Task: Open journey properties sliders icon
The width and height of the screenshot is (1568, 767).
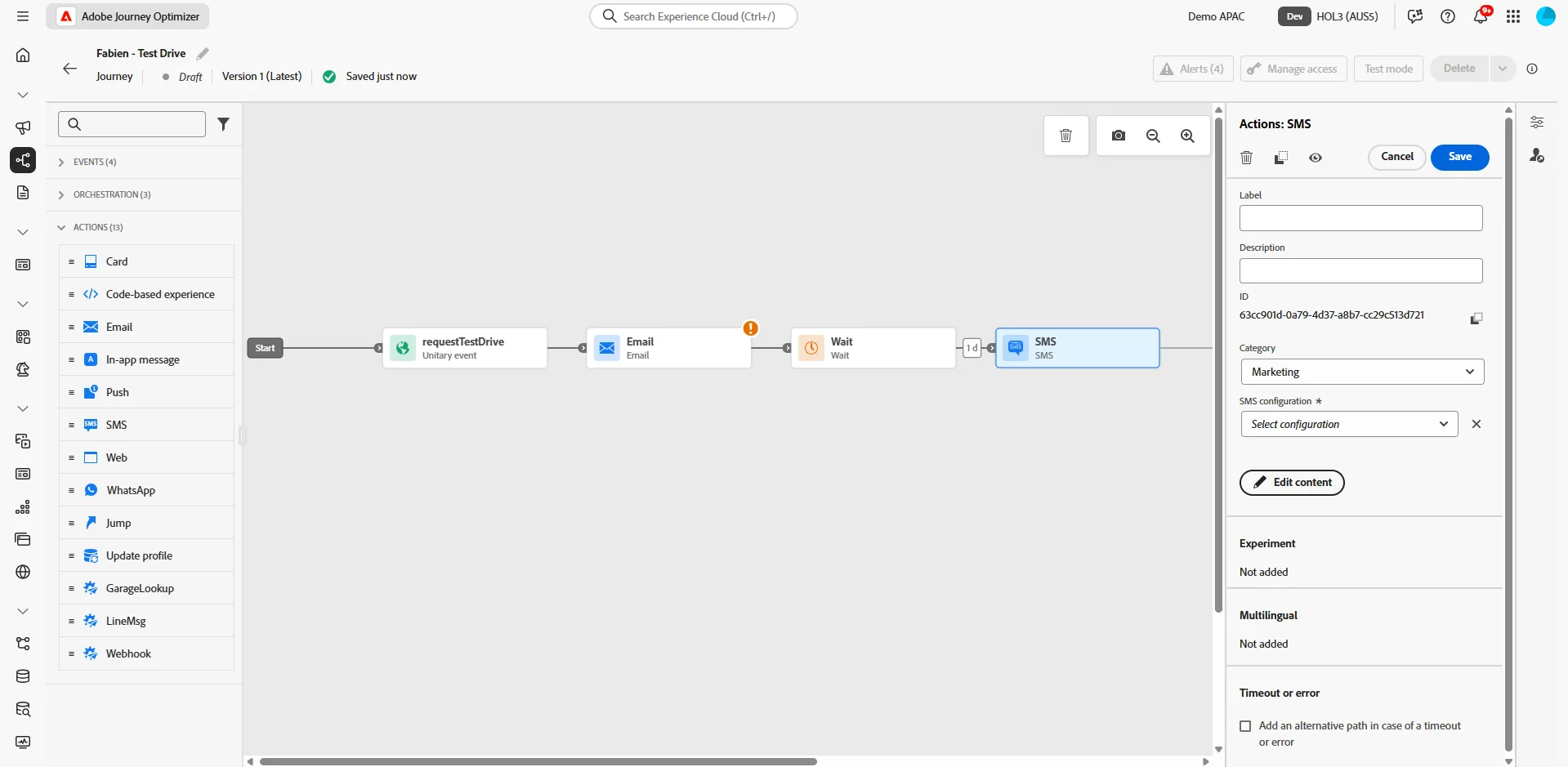Action: point(1537,123)
